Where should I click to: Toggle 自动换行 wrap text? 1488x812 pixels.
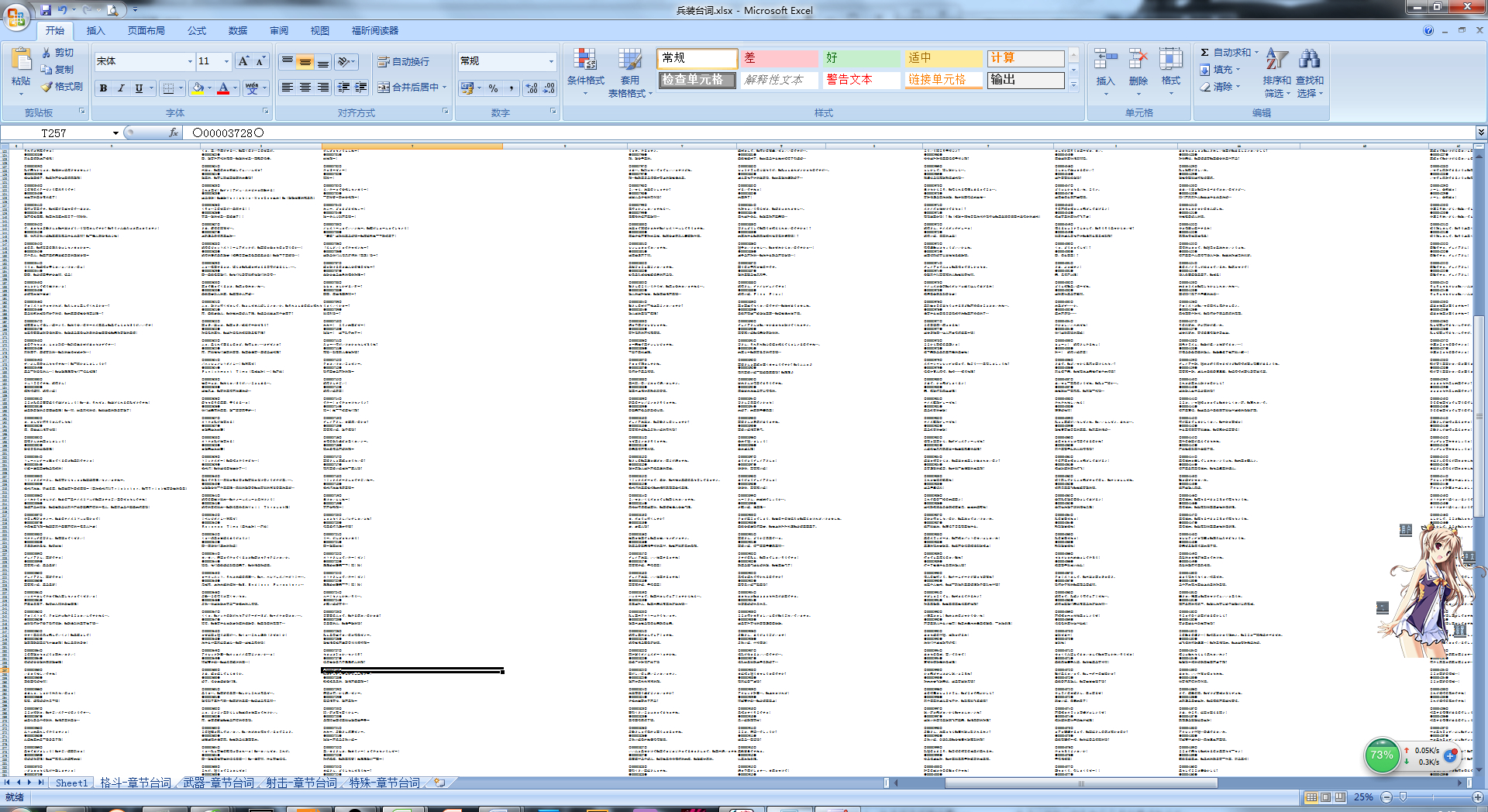[x=403, y=62]
